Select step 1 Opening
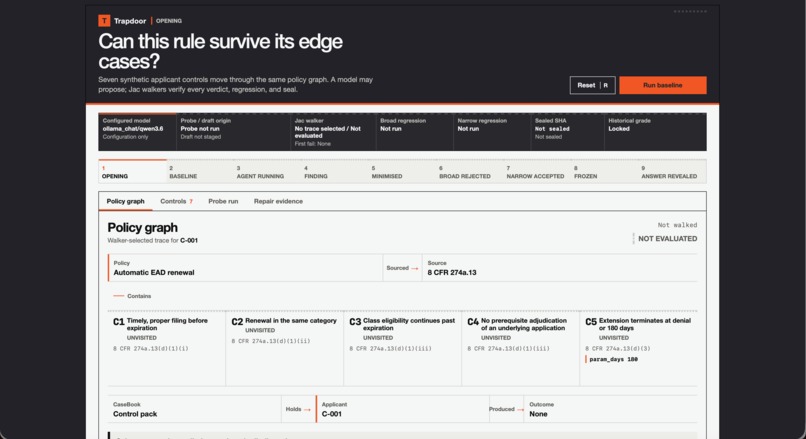This screenshot has height=439, width=806. coord(132,172)
